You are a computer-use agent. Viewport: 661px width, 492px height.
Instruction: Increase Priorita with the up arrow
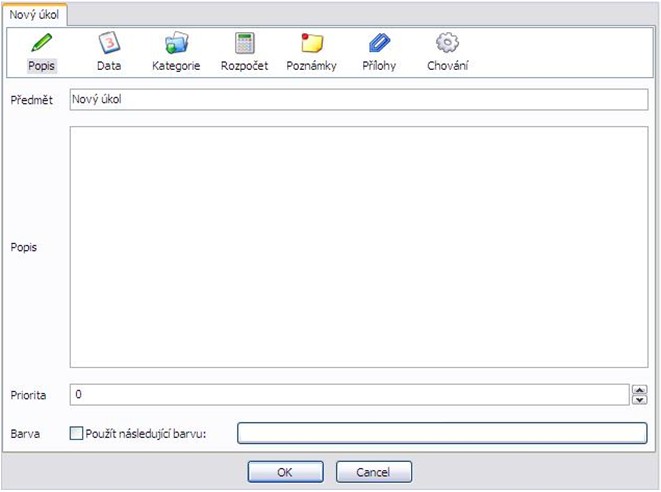(x=640, y=390)
